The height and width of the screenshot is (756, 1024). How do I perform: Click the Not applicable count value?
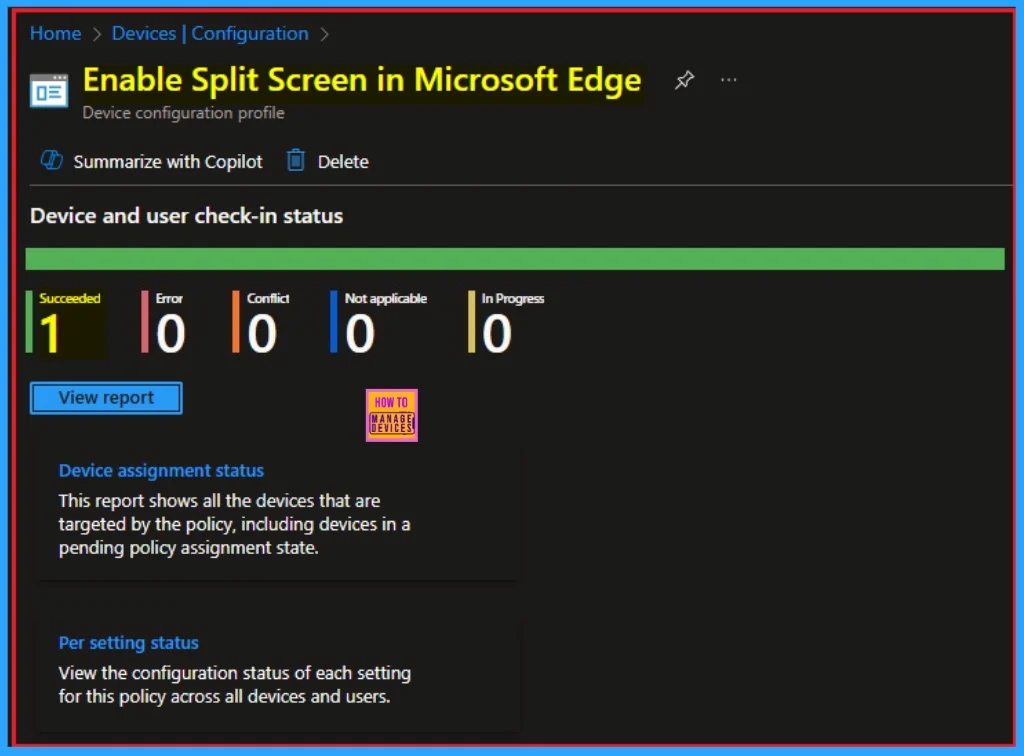pyautogui.click(x=360, y=334)
